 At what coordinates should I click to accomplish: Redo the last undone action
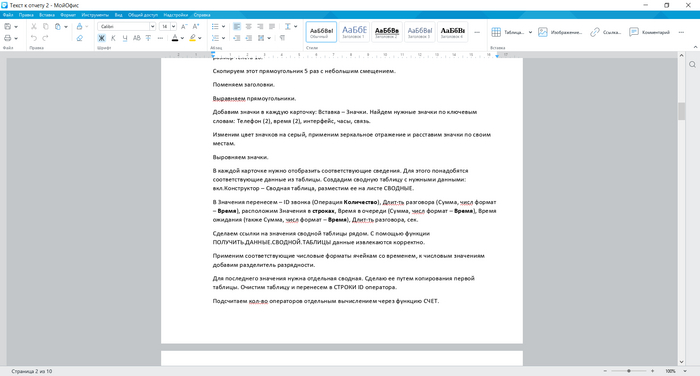point(46,38)
